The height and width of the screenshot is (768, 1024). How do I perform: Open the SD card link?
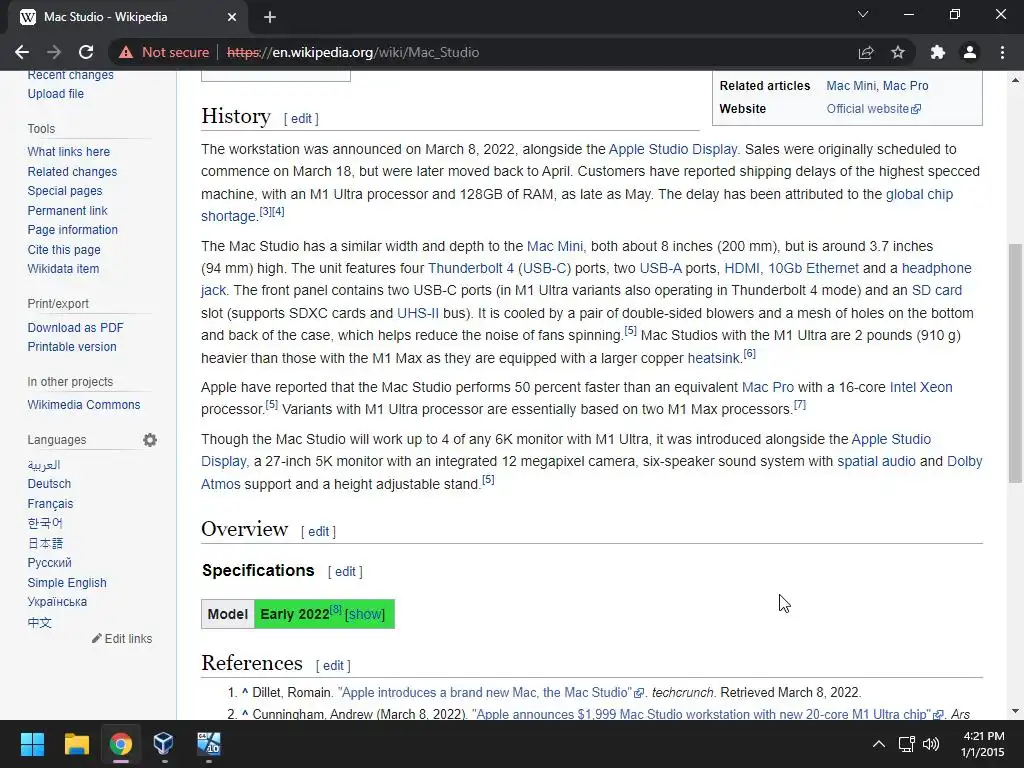tap(936, 291)
